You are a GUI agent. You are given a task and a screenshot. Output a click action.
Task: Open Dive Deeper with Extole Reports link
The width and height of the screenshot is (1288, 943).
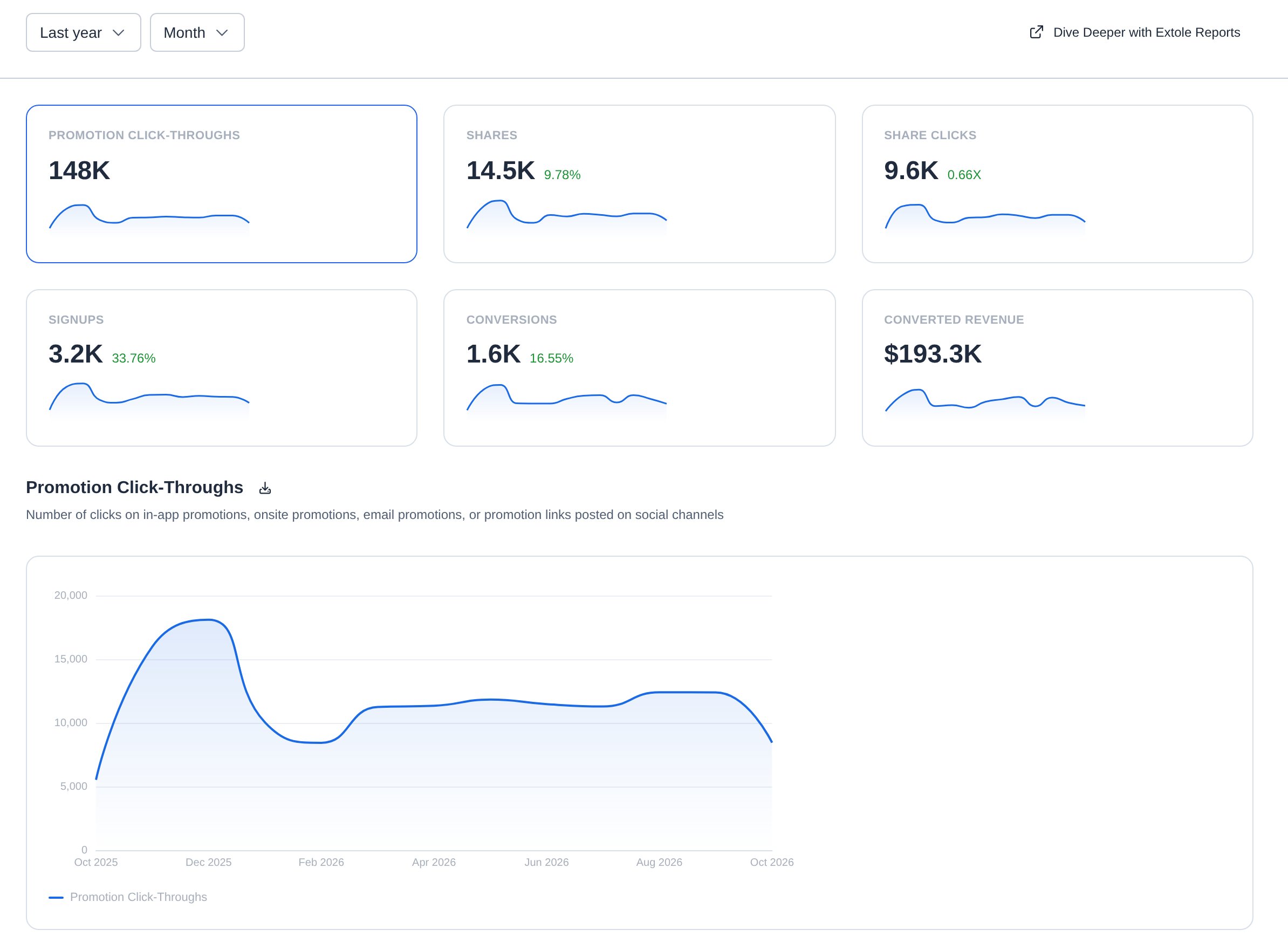(1134, 32)
